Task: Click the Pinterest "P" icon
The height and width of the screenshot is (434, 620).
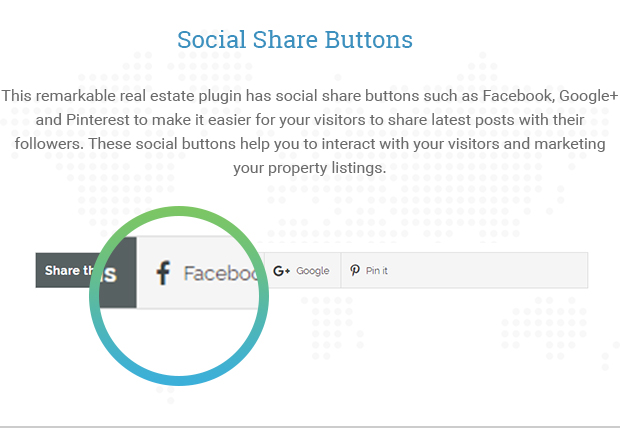Action: (355, 270)
